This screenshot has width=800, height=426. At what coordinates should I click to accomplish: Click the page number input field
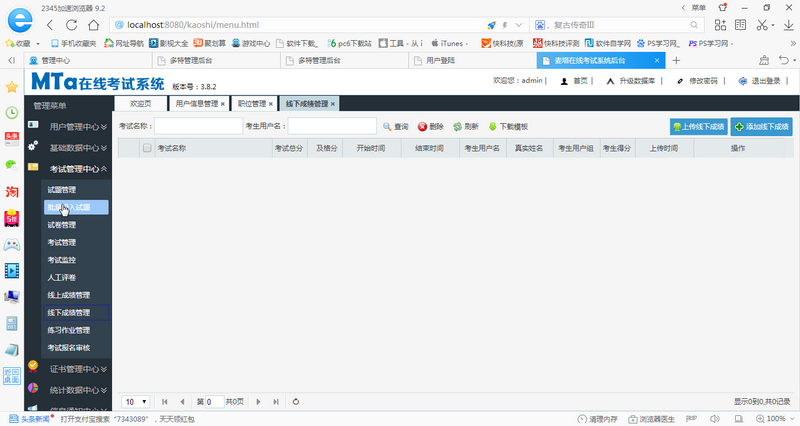tap(214, 402)
